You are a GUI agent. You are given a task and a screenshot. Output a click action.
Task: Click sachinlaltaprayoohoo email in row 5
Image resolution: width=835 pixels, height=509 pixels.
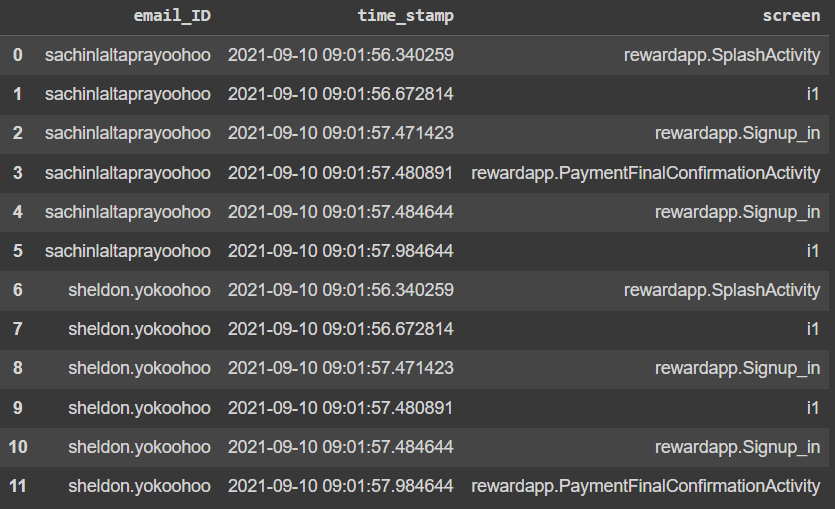[128, 251]
